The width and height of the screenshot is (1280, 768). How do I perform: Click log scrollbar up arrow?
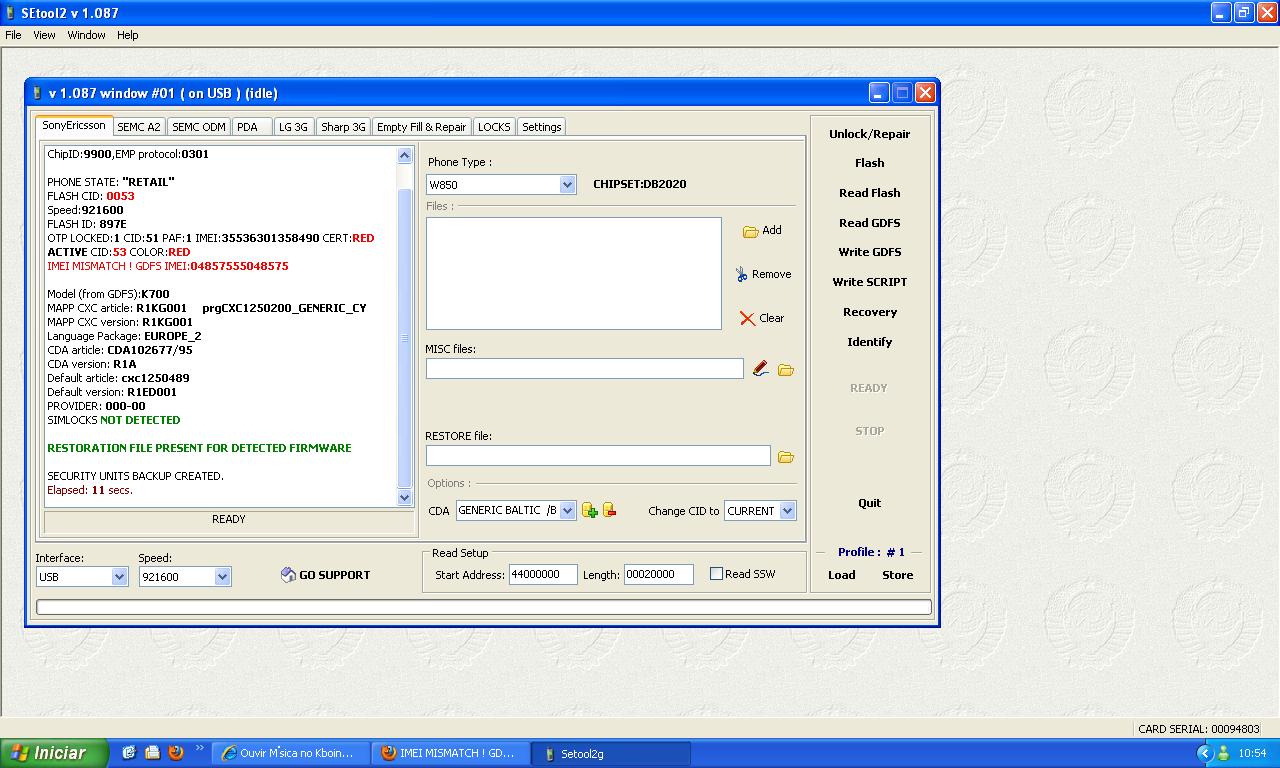pos(404,155)
